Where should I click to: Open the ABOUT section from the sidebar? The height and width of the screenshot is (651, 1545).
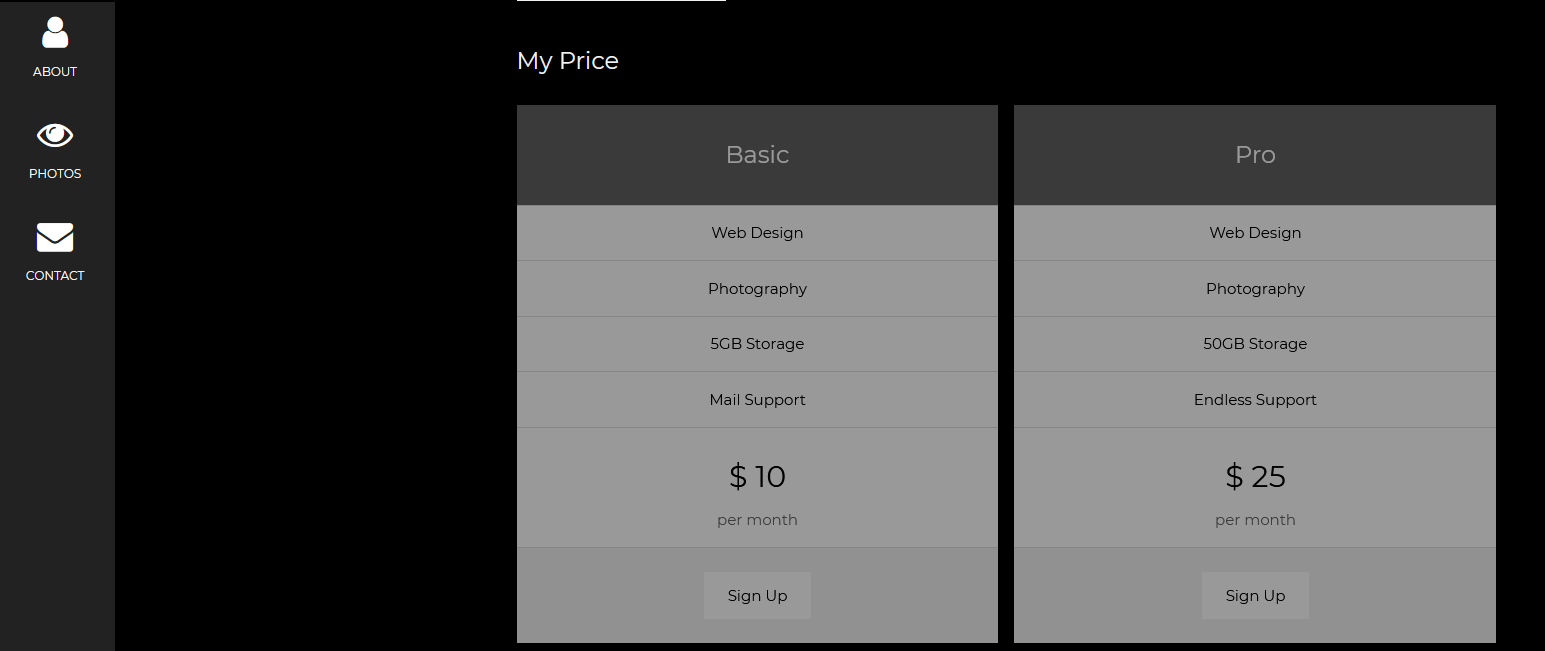point(54,71)
